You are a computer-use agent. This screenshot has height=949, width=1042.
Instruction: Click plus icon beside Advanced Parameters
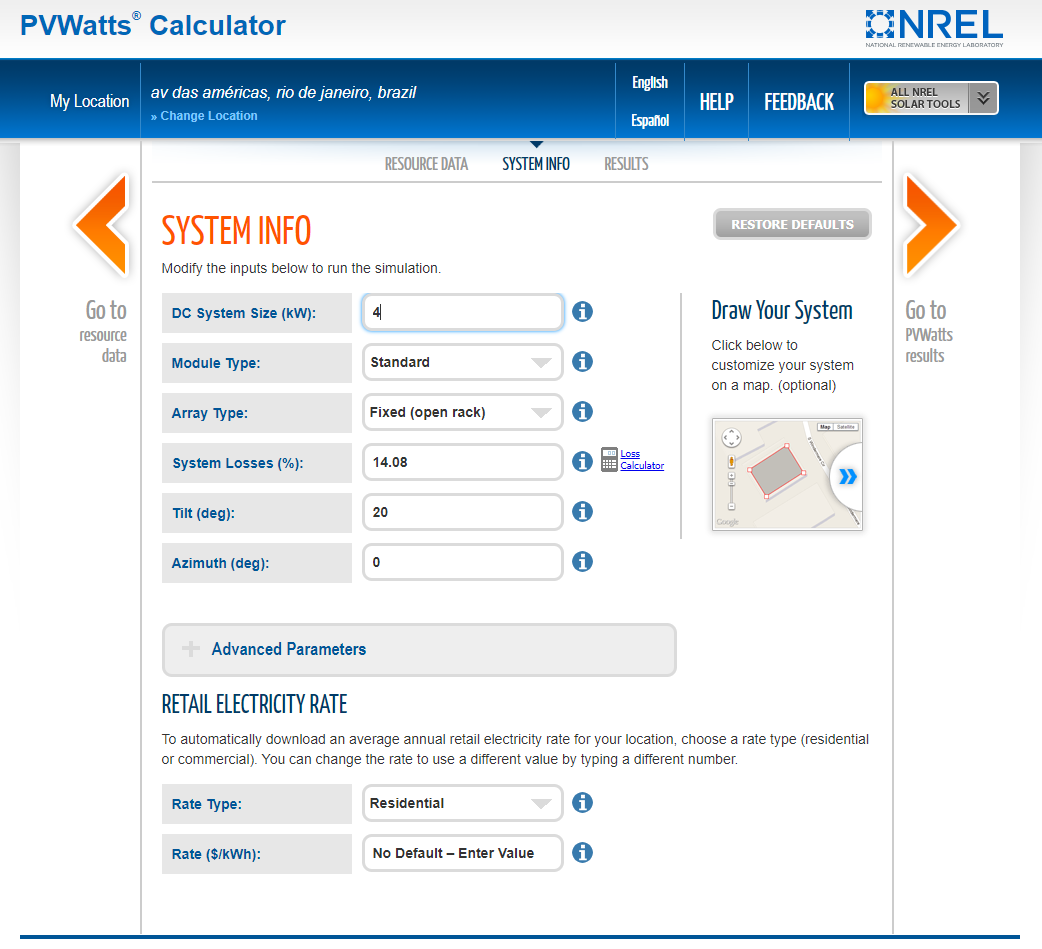[191, 649]
